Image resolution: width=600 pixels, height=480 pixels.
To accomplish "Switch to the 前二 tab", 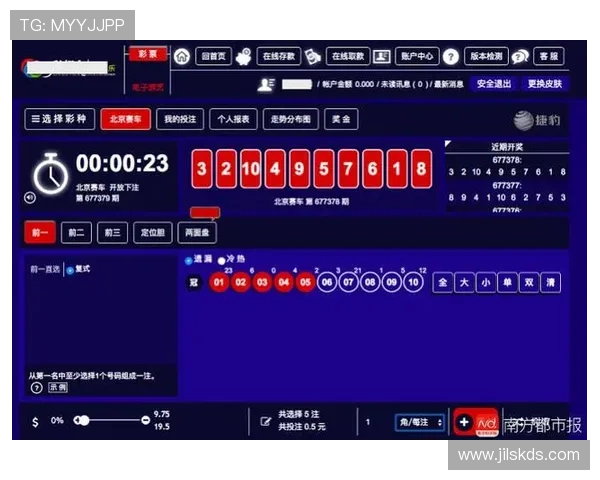I will point(76,233).
